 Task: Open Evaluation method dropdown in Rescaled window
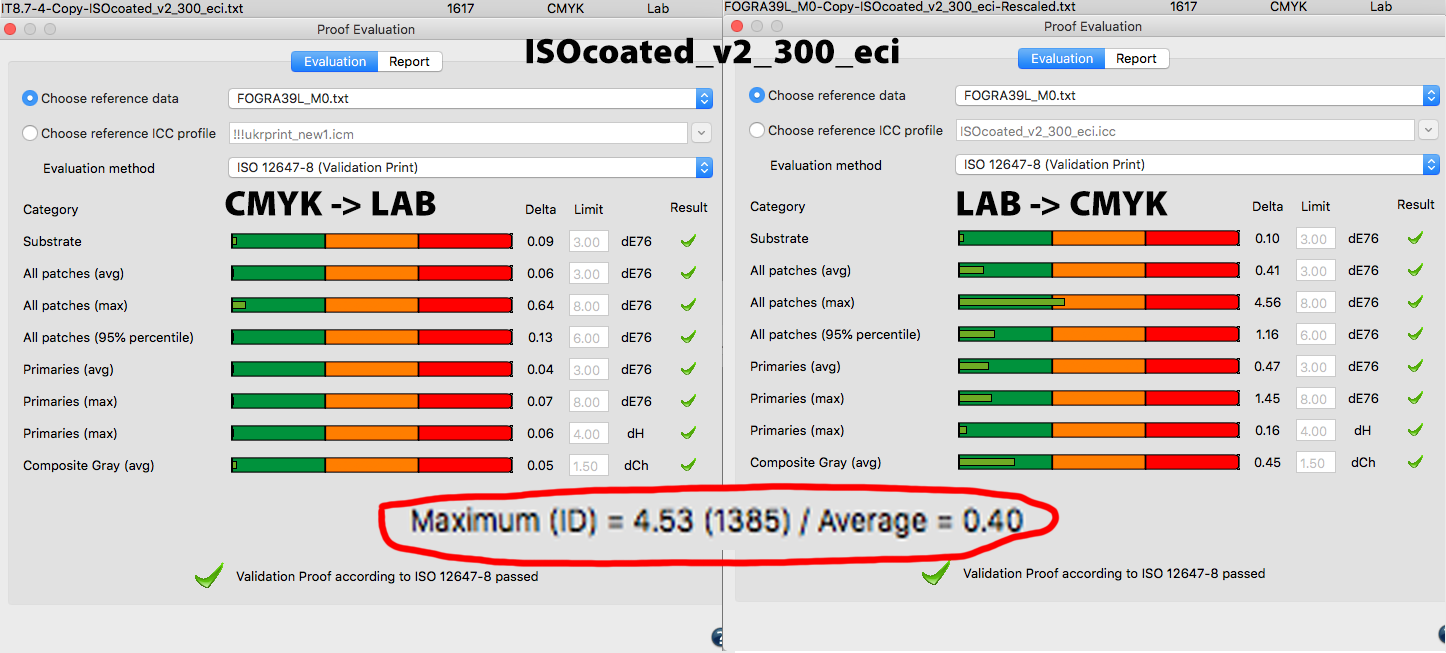1197,164
